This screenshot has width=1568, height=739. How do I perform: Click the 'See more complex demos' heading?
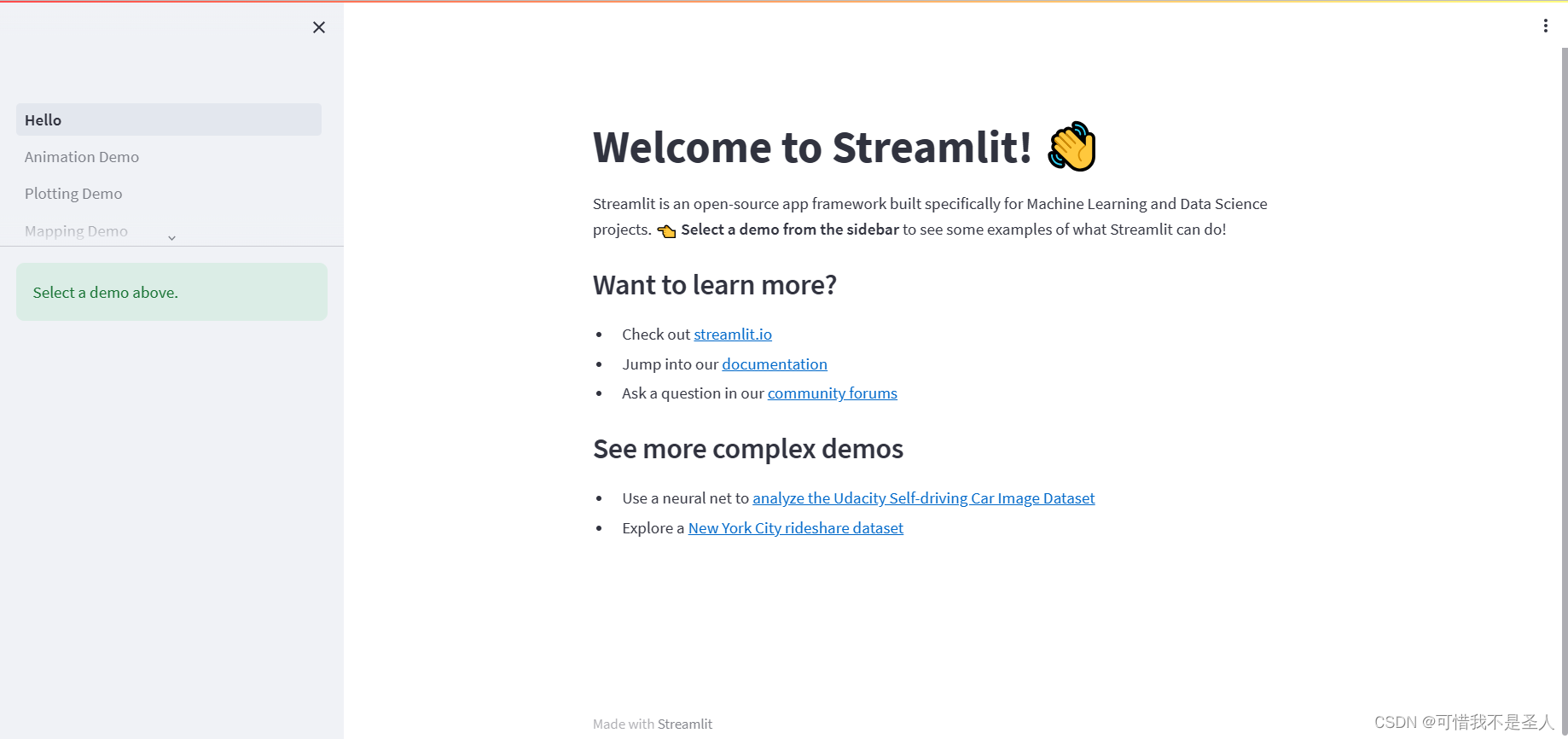click(748, 449)
